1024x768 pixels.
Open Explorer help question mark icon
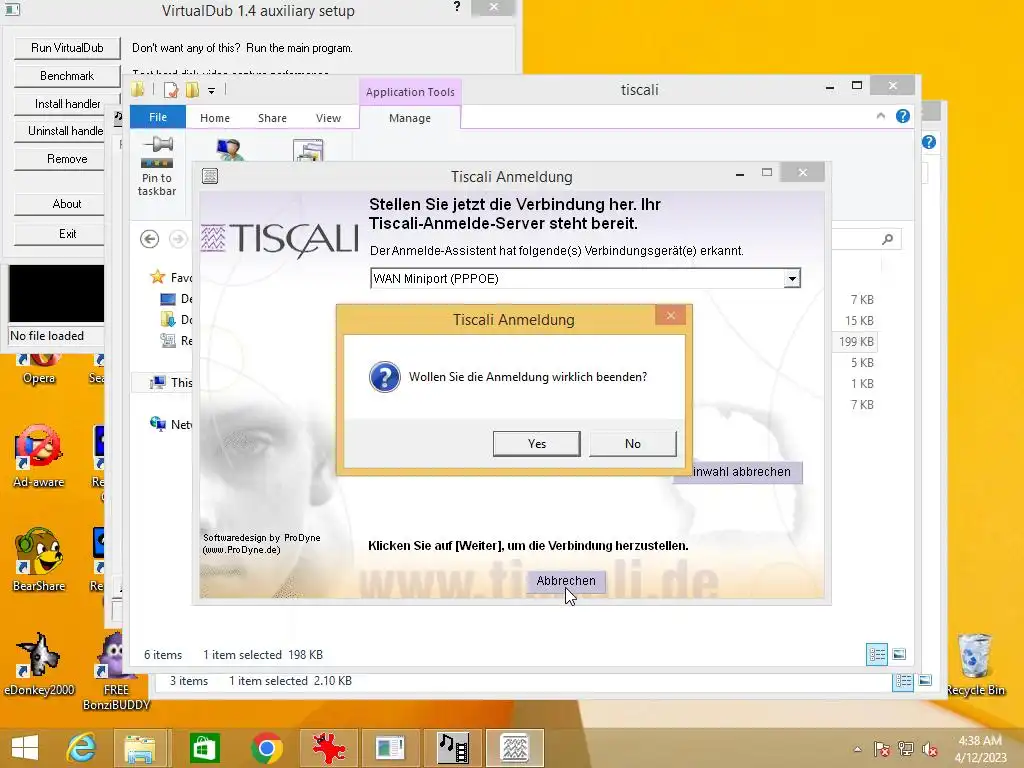[903, 116]
